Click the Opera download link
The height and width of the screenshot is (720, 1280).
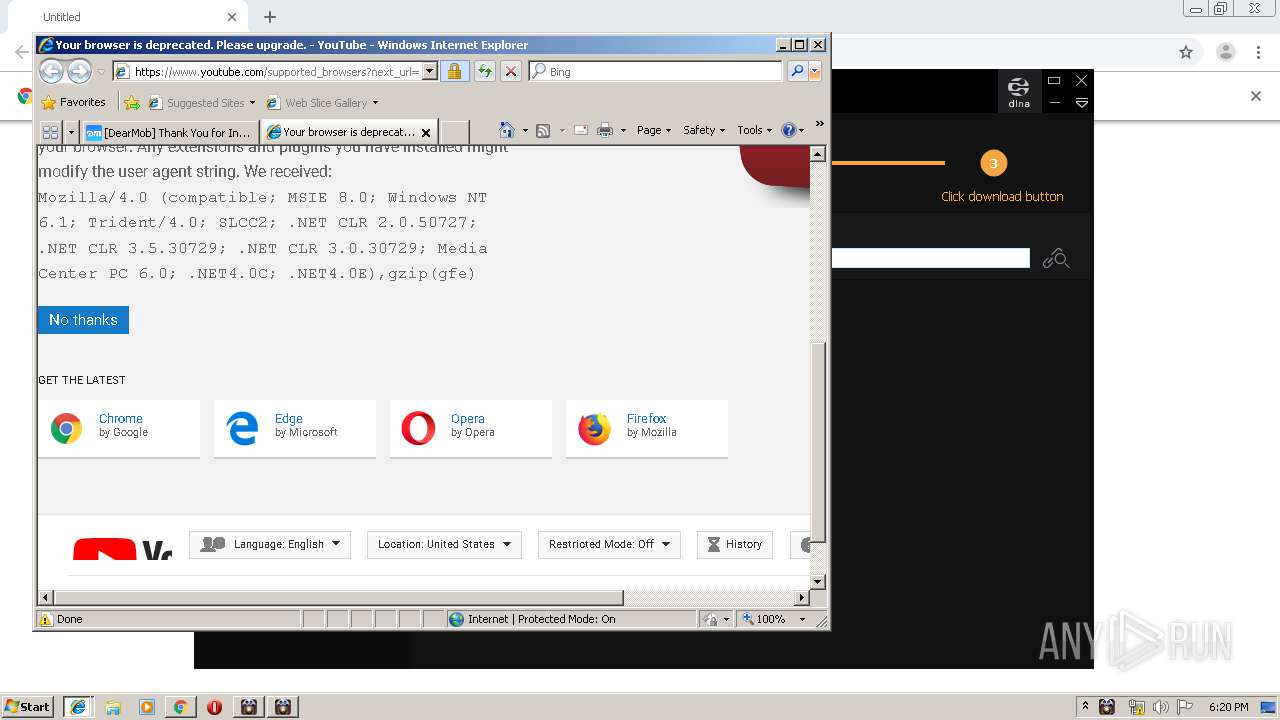click(x=471, y=429)
